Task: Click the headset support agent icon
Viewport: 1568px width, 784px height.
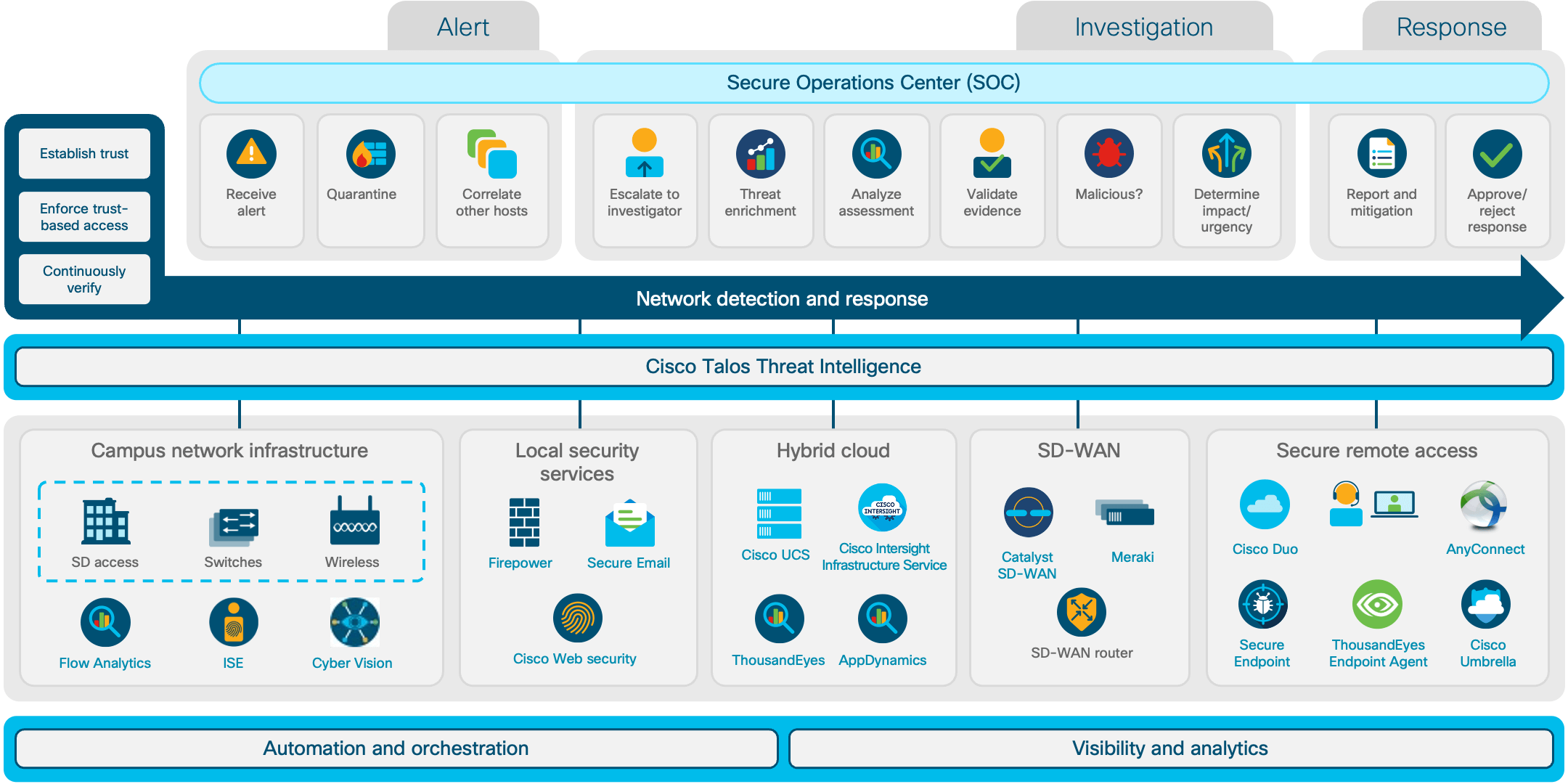Action: coord(1346,504)
